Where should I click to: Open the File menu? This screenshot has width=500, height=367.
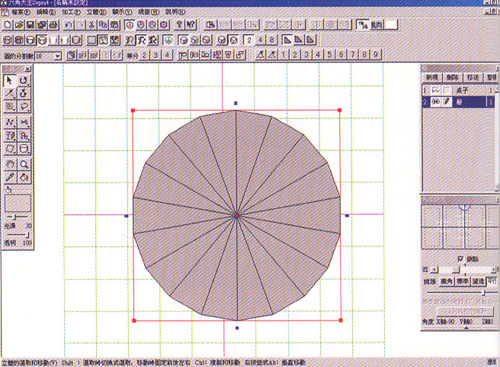click(20, 12)
